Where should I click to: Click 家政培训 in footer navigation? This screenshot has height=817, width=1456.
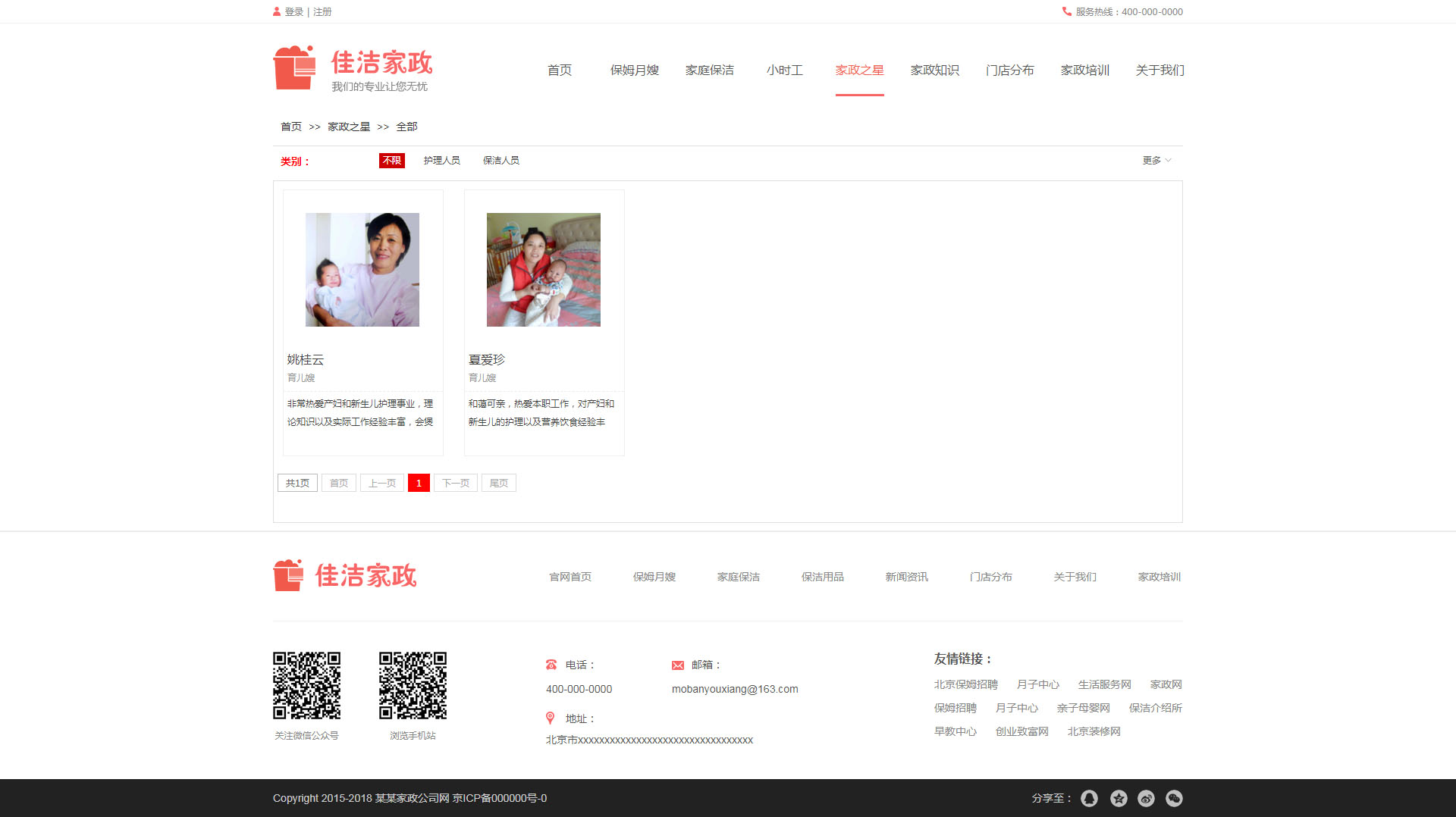pos(1159,577)
